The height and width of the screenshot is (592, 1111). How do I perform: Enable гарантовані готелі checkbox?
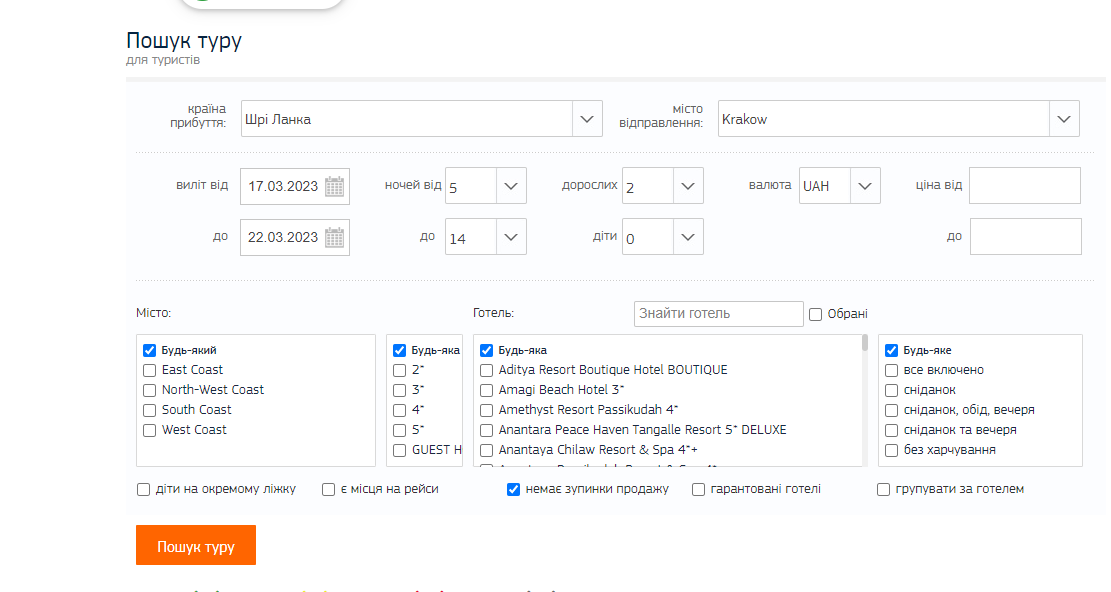698,489
